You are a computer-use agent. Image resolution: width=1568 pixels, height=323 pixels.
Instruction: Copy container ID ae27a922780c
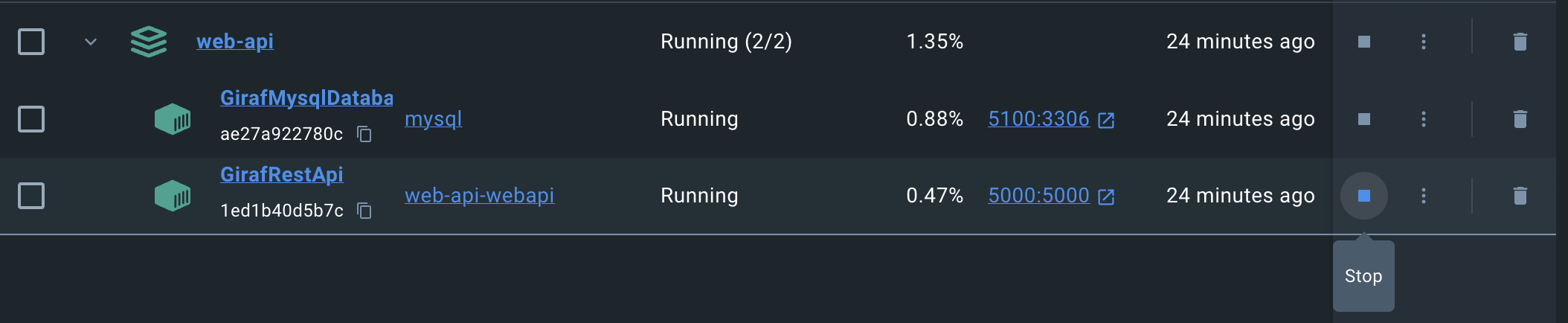(x=364, y=134)
